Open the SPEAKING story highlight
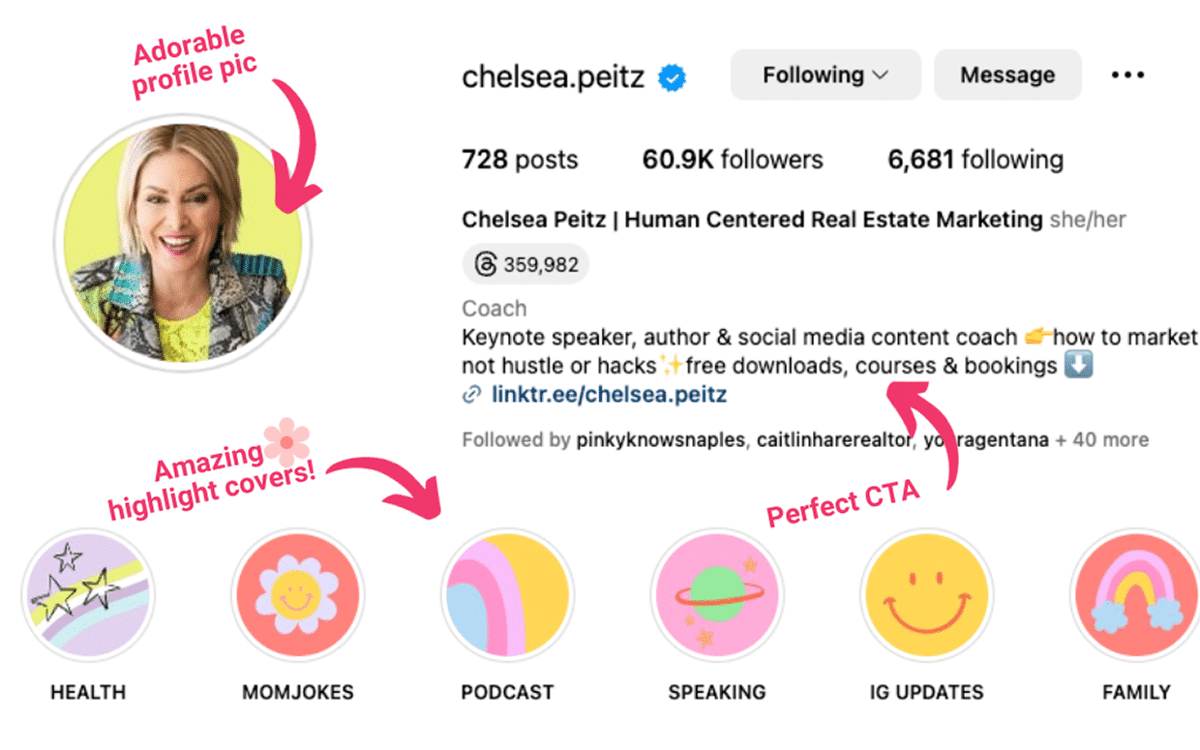1200x750 pixels. coord(716,595)
